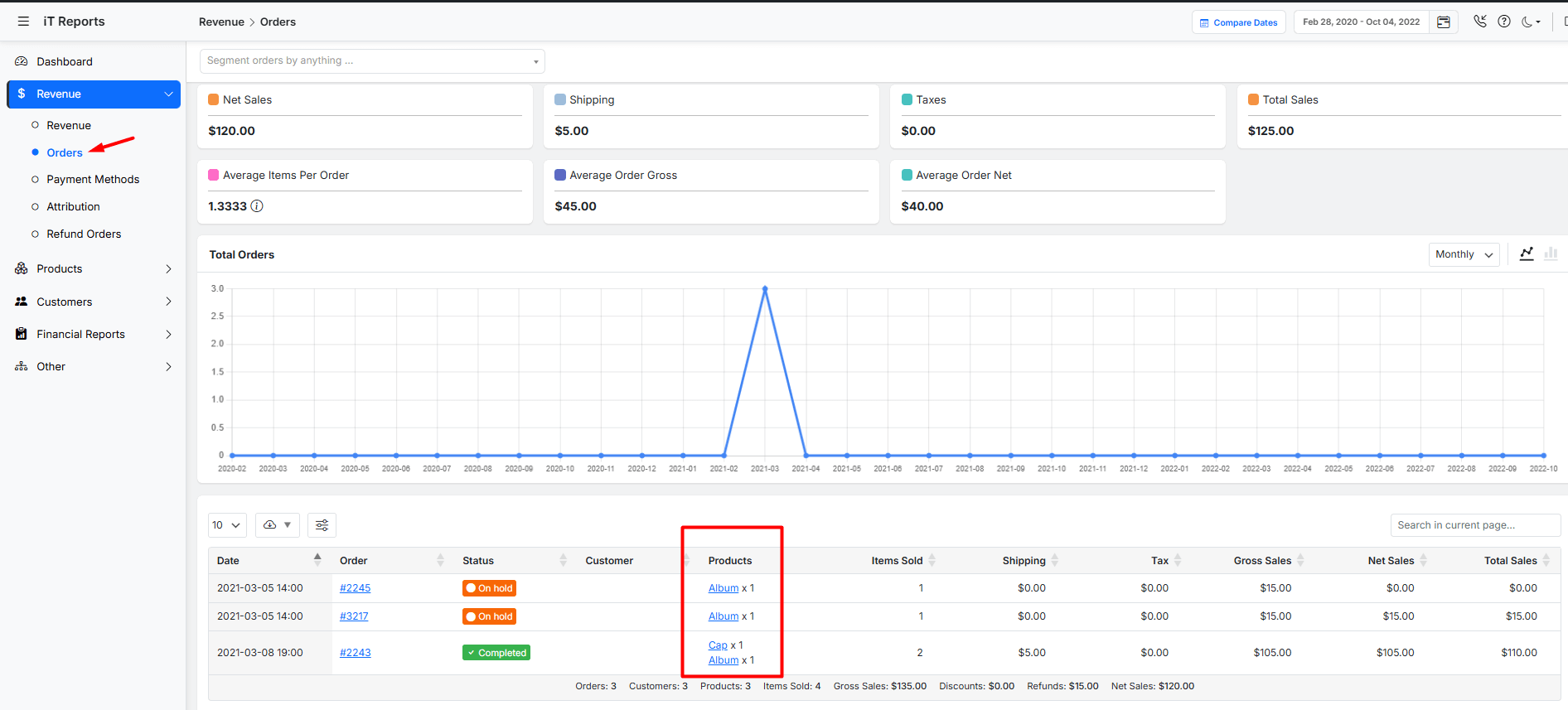Click the Feb 28, 2020 - Oct 04, 2022 date range
Screen dimensions: 1568x710
(1361, 22)
